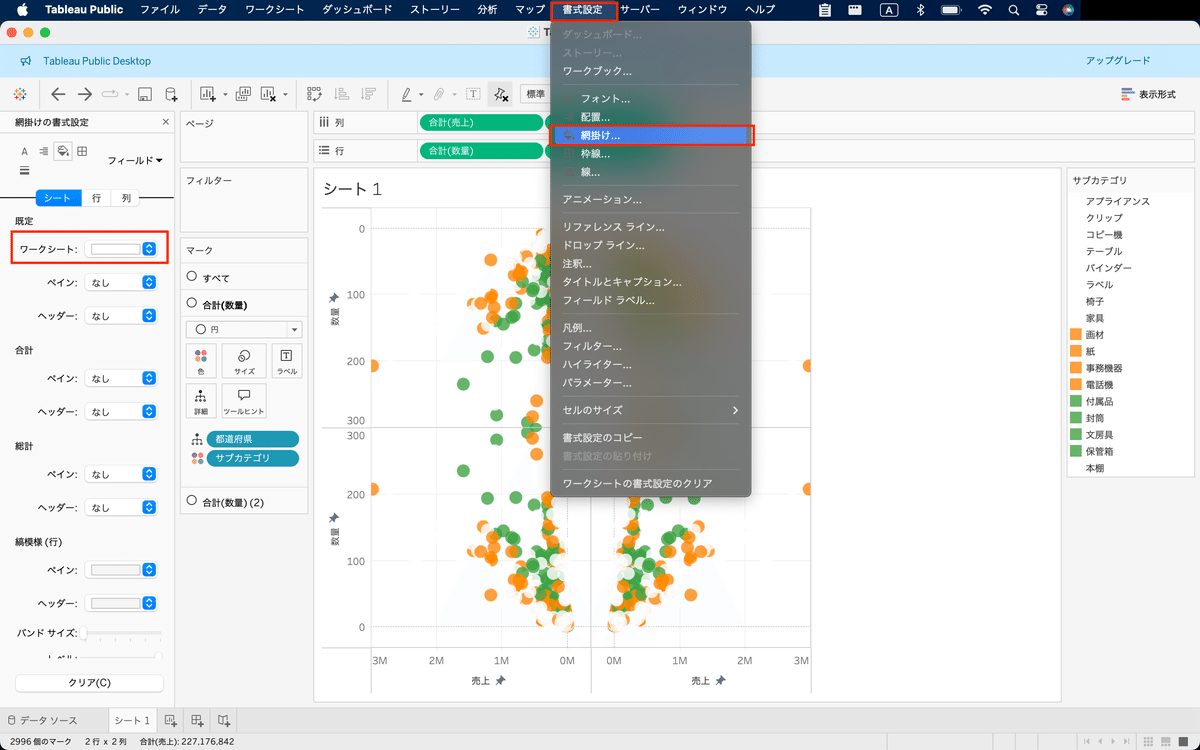This screenshot has width=1200, height=750.
Task: Click the アップグレード link
Action: (1118, 61)
